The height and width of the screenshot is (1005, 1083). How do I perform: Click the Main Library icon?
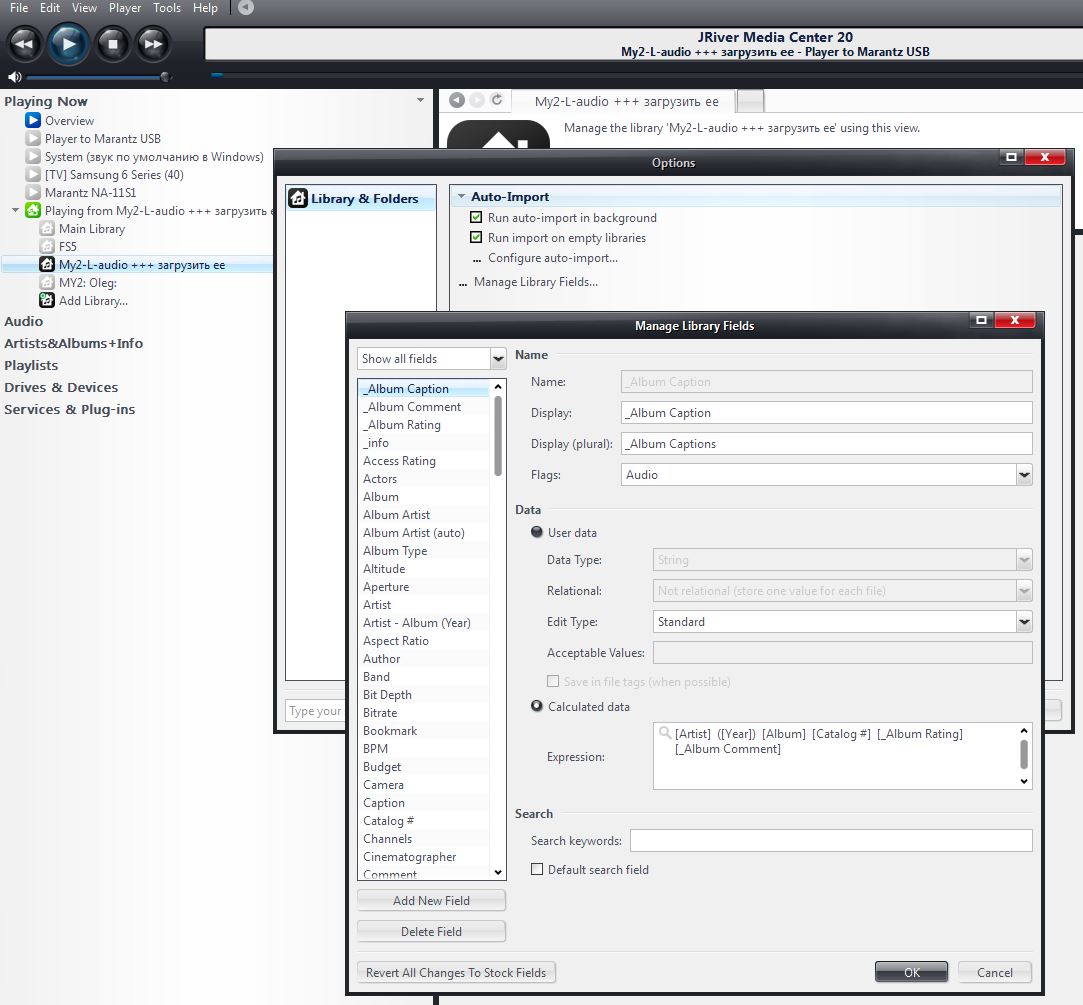coord(47,228)
